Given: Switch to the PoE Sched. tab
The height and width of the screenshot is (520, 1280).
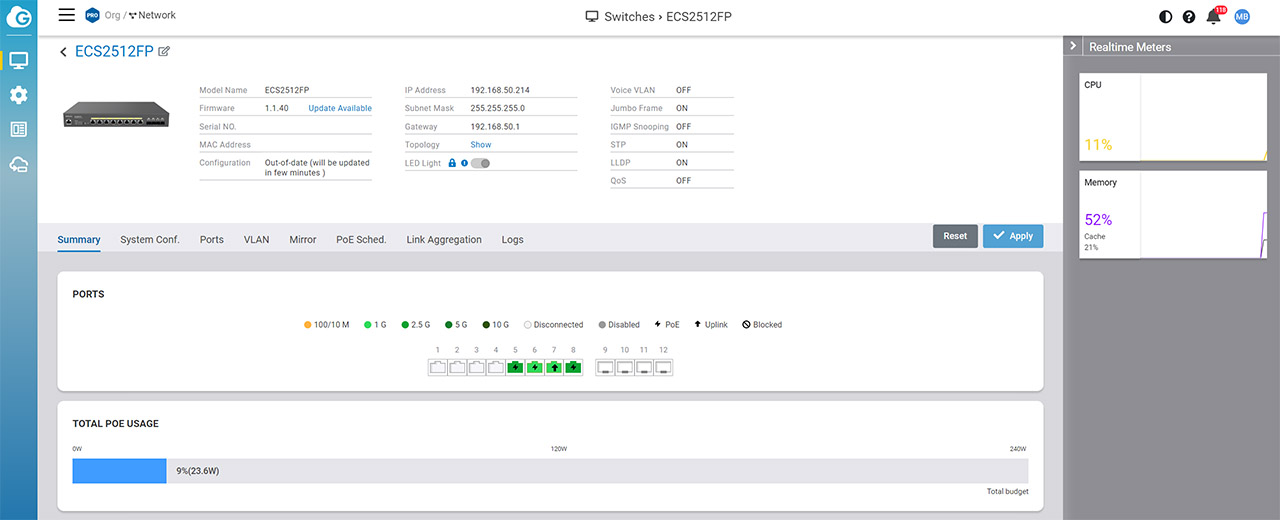Looking at the screenshot, I should (361, 239).
